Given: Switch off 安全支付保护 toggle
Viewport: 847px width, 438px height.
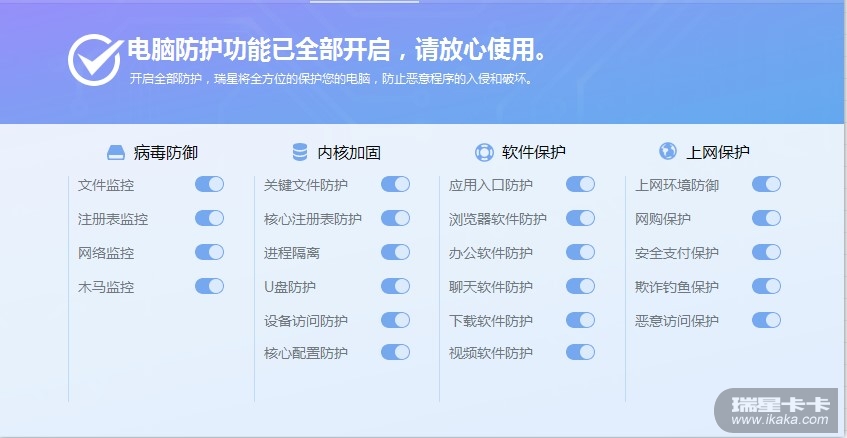Looking at the screenshot, I should (x=766, y=252).
